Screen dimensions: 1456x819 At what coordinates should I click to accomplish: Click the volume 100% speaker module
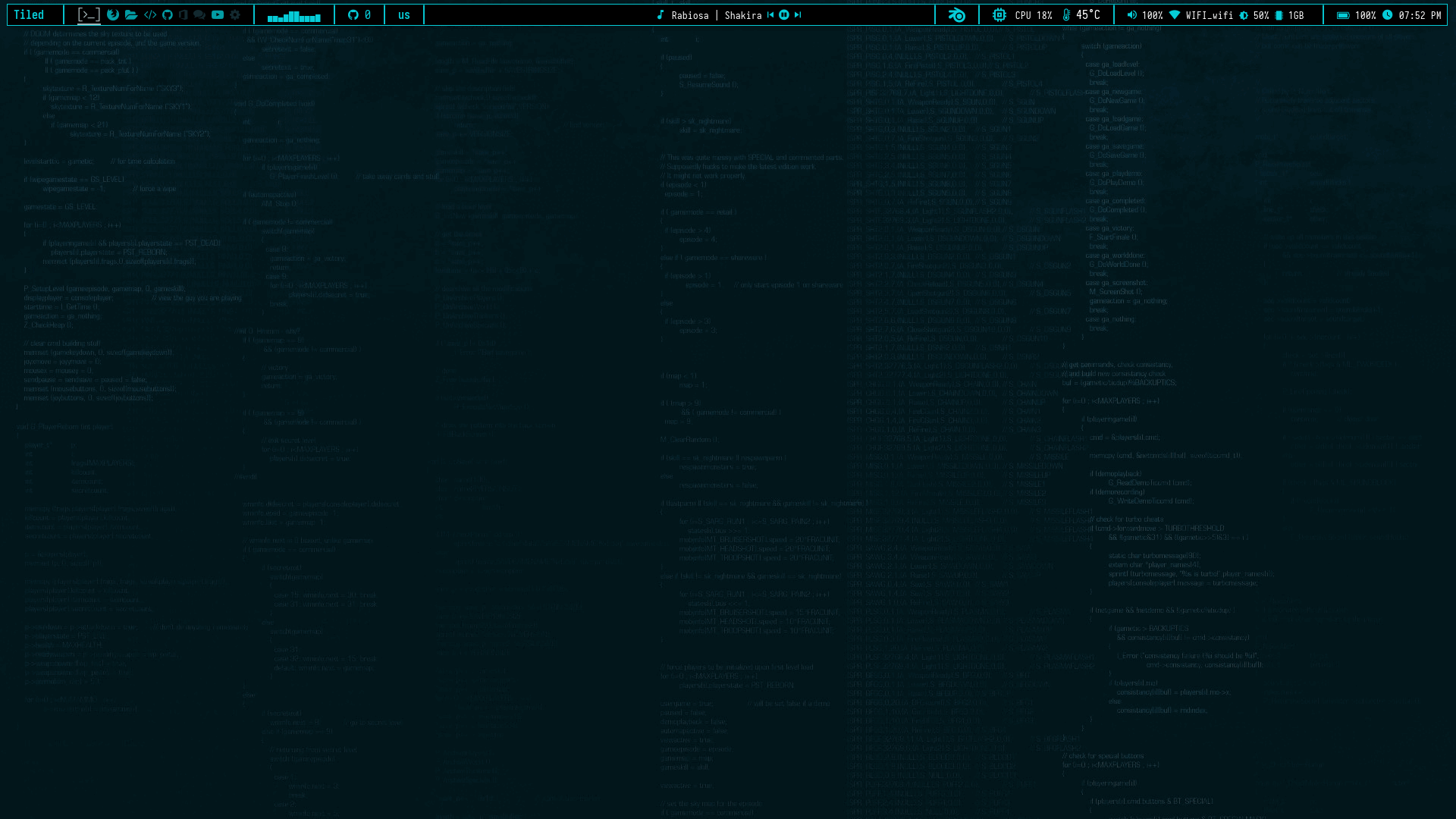click(1144, 15)
